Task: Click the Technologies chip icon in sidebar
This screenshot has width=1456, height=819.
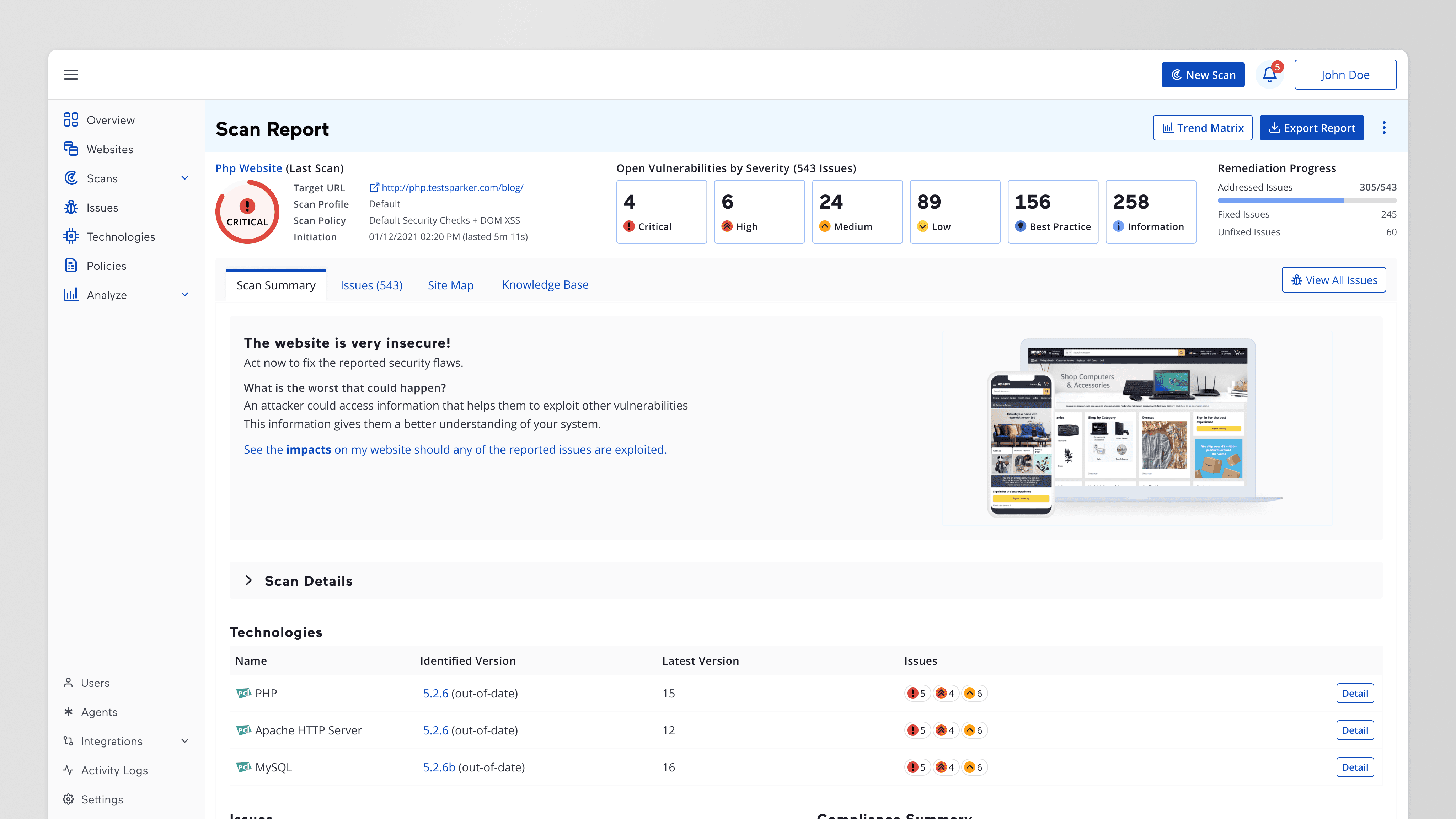Action: click(71, 236)
